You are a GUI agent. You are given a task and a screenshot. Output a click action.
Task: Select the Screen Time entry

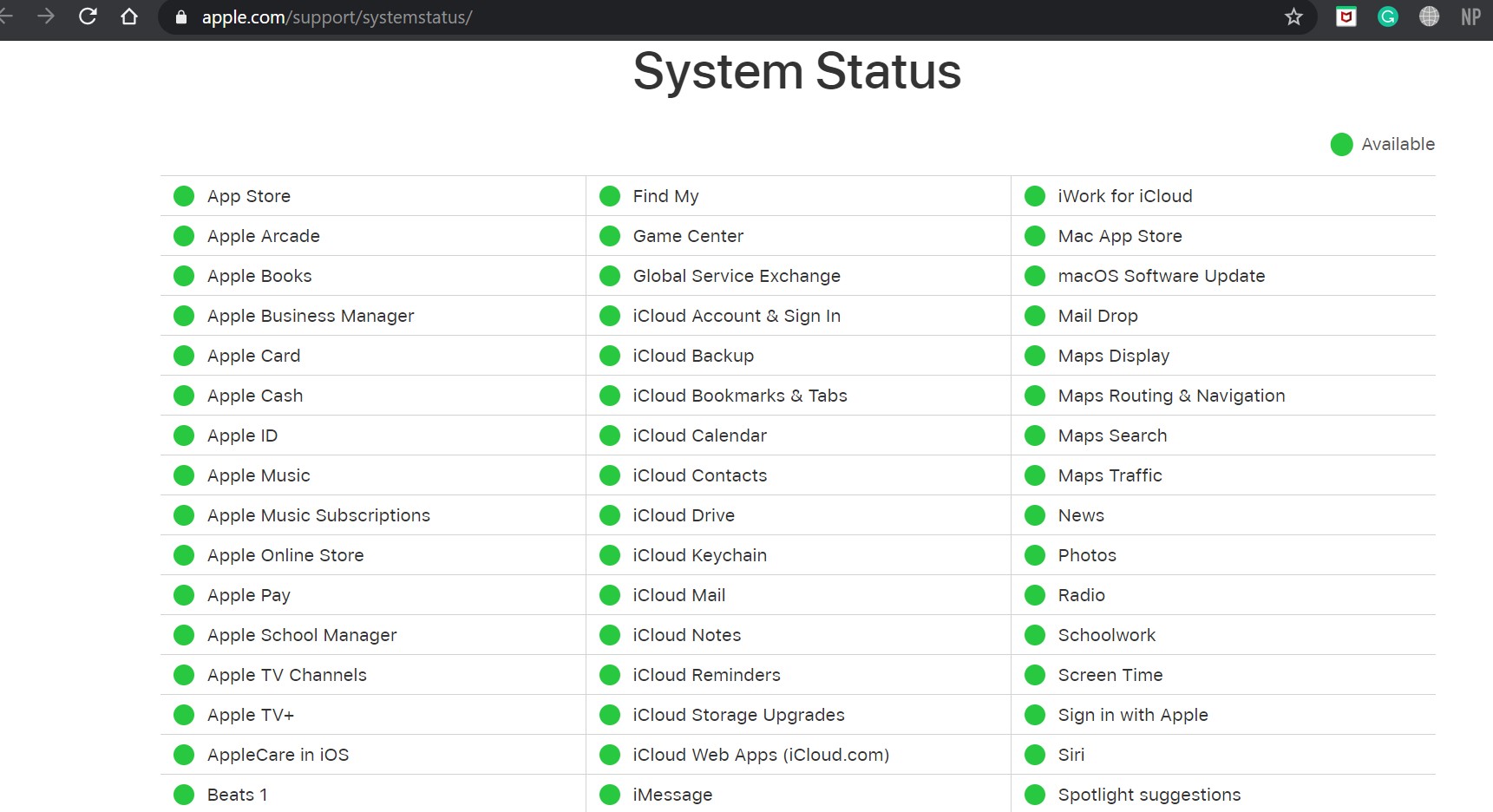(x=1110, y=675)
